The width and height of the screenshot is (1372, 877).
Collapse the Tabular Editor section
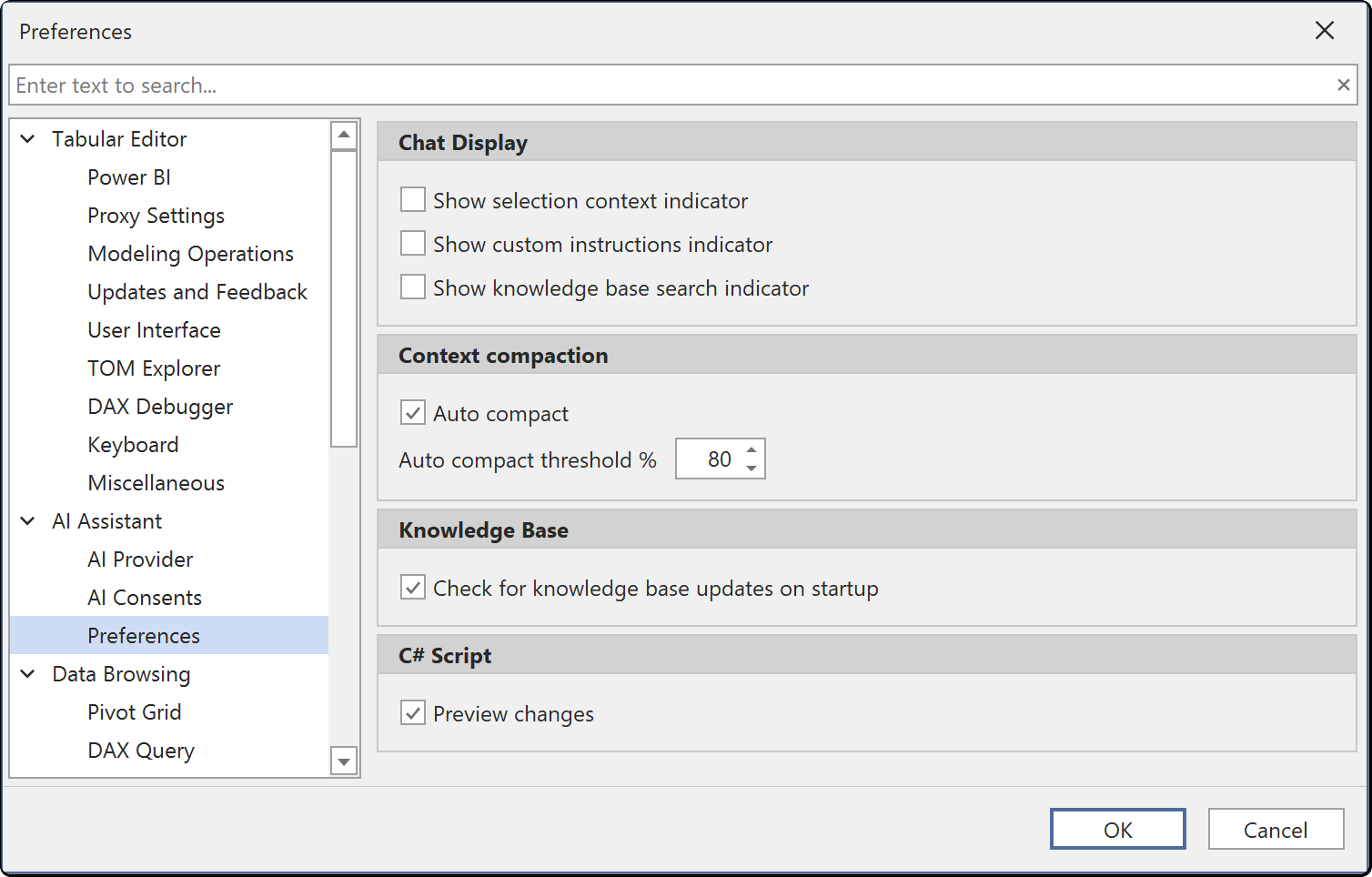click(26, 138)
